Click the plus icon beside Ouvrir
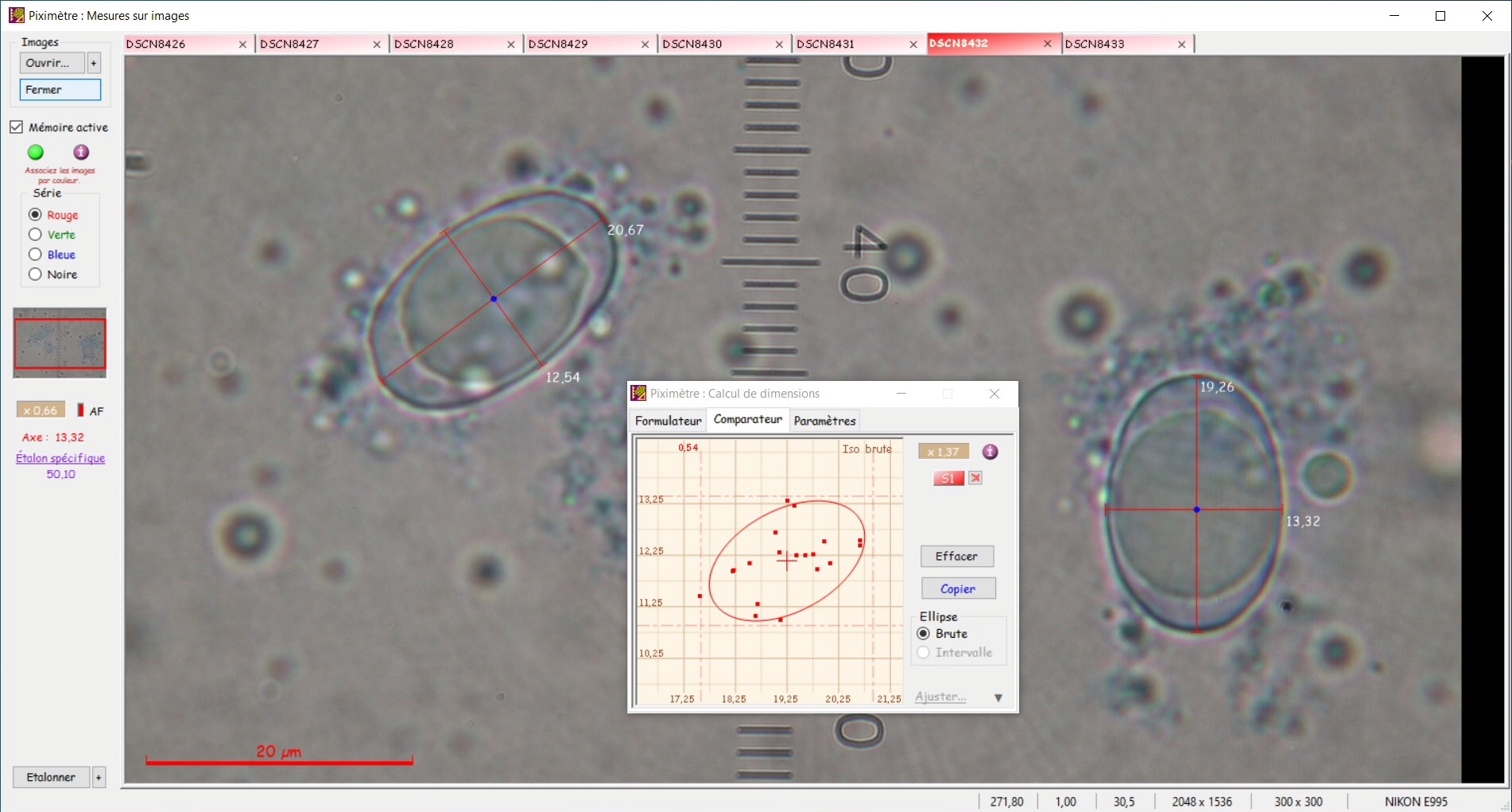 [94, 63]
